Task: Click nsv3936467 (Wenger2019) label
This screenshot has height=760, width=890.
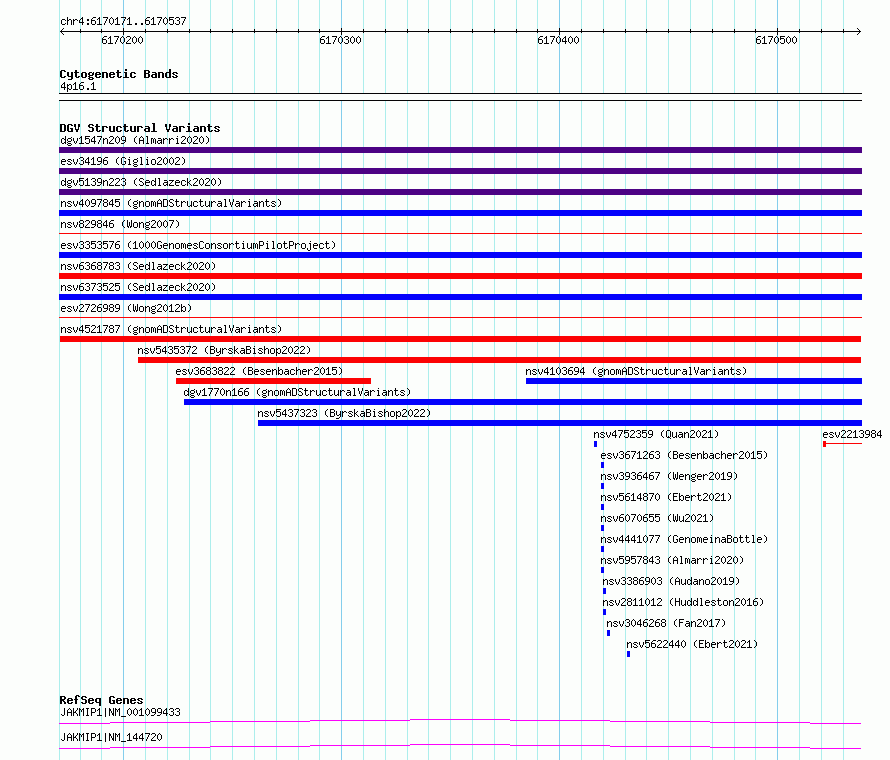Action: pyautogui.click(x=669, y=476)
